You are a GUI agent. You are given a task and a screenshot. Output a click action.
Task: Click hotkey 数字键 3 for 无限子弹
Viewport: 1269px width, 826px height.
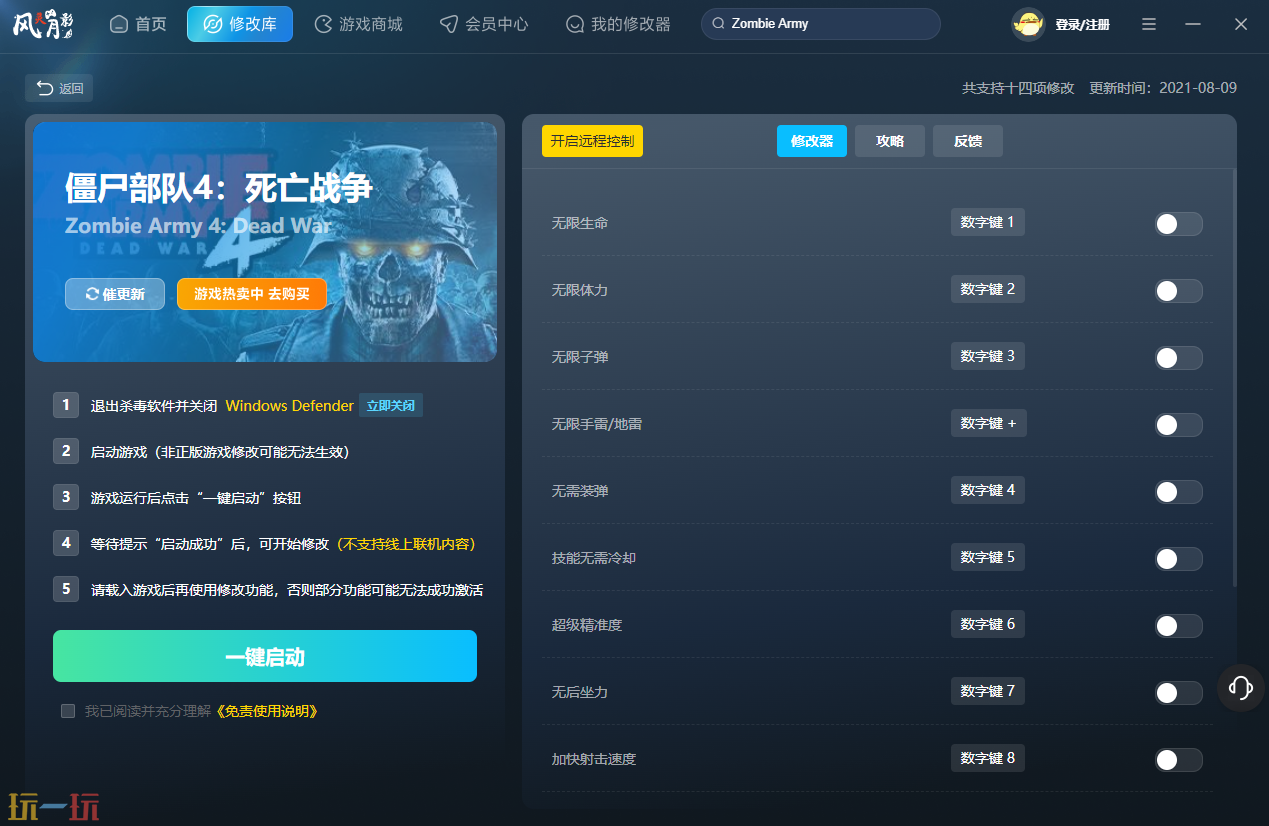(988, 356)
